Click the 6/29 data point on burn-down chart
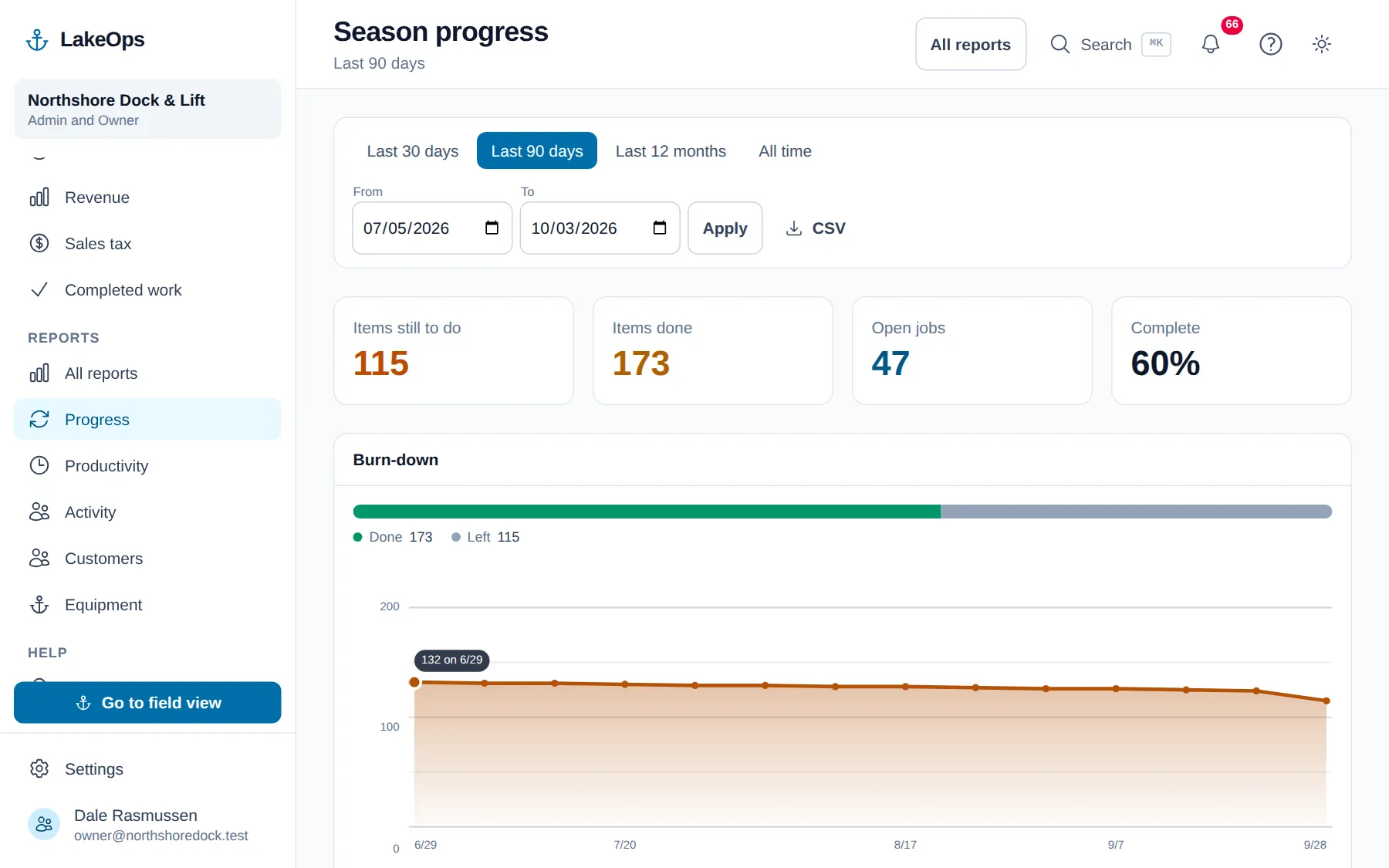The image size is (1389, 868). 414,682
